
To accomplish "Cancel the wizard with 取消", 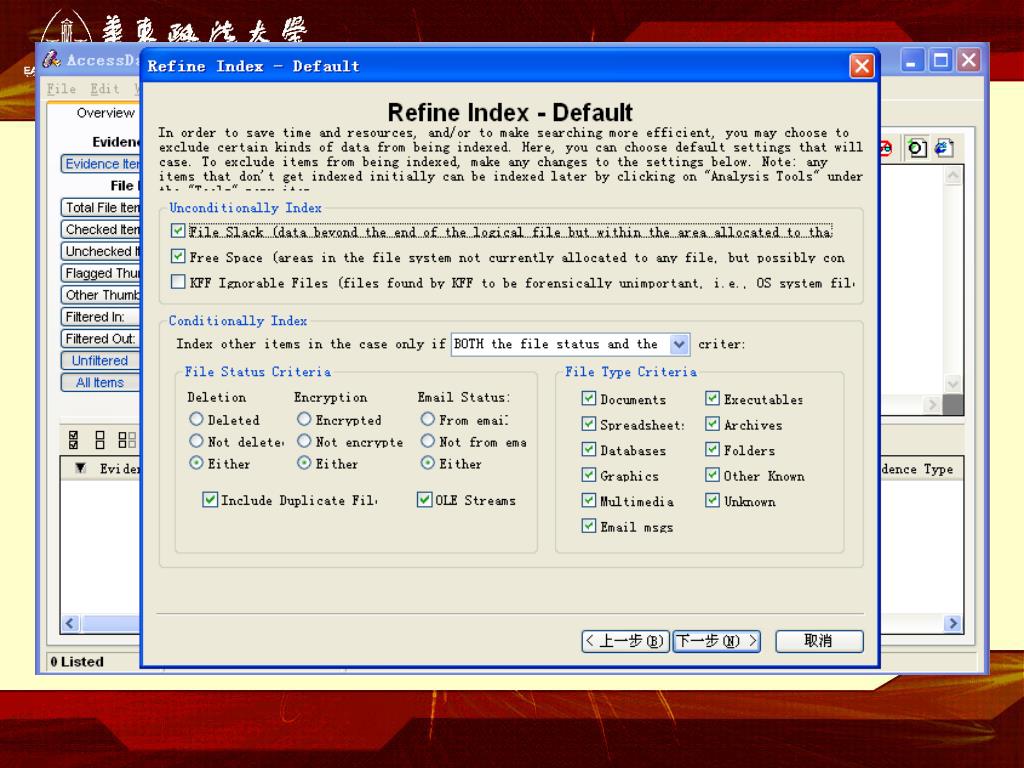I will pyautogui.click(x=819, y=641).
